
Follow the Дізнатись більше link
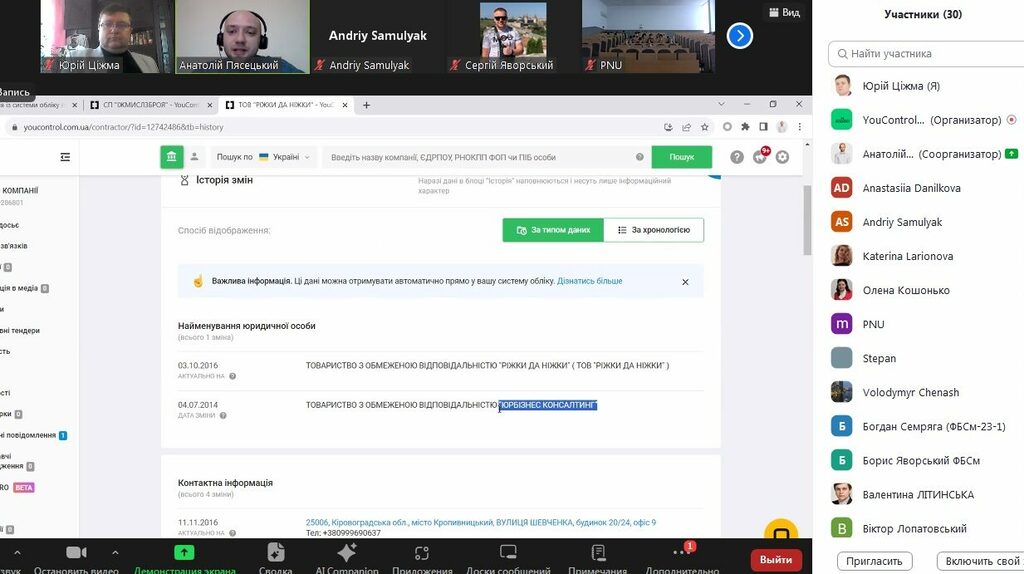click(x=589, y=281)
